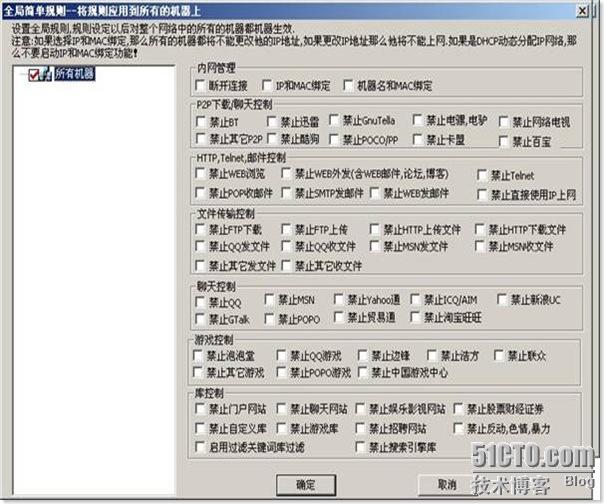
Task: Enable 禁止QQ in 聊天控制 group
Action: 200,302
